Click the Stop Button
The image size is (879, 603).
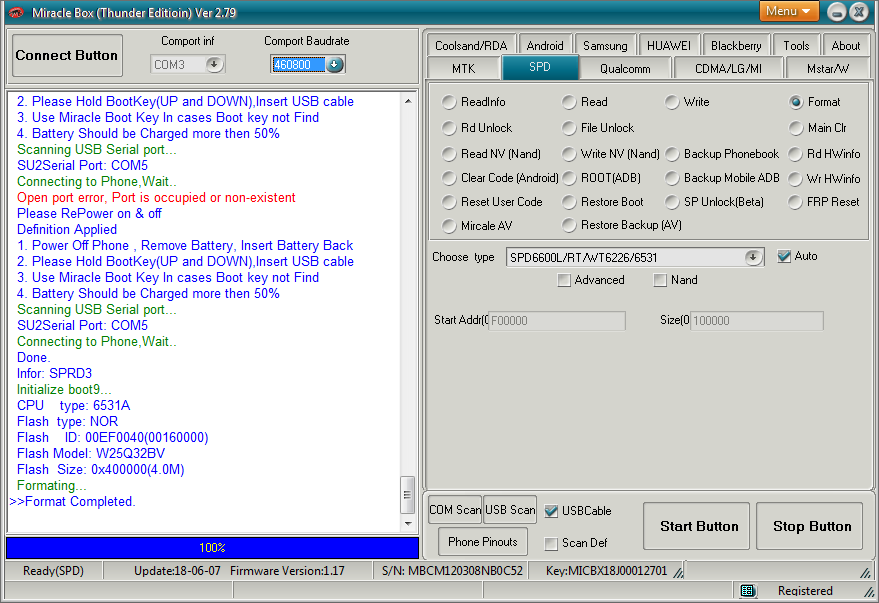tap(809, 526)
